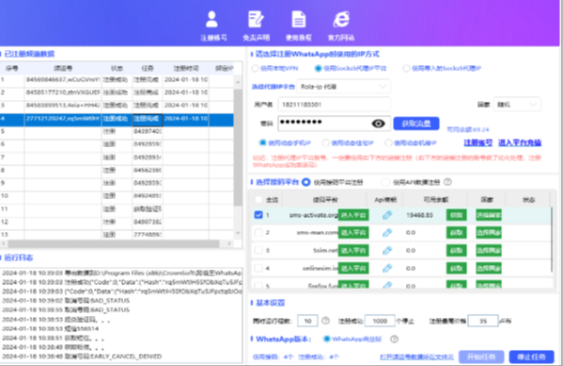Open the usage tutorial document icon
This screenshot has width=563, height=366.
298,19
